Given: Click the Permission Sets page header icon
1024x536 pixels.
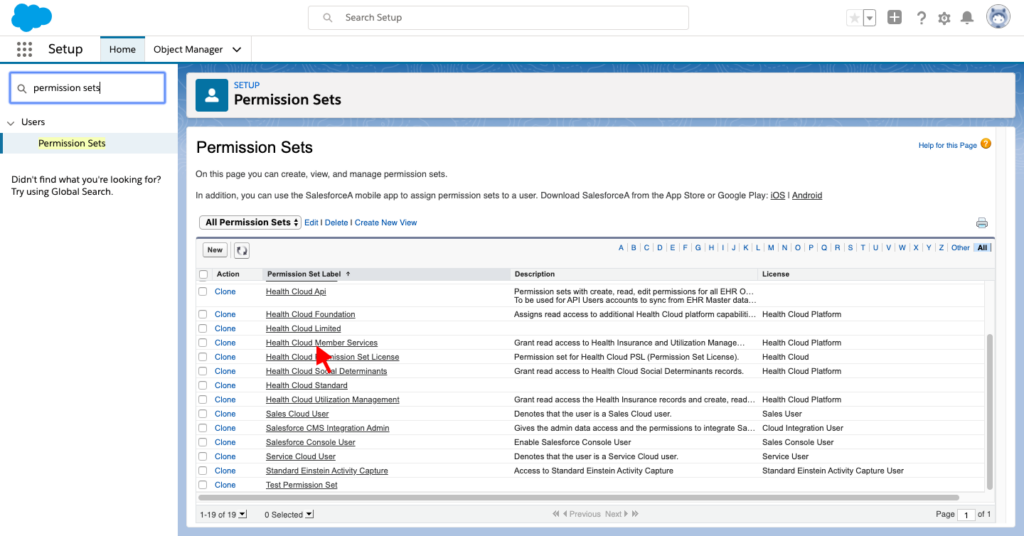Looking at the screenshot, I should pos(212,95).
